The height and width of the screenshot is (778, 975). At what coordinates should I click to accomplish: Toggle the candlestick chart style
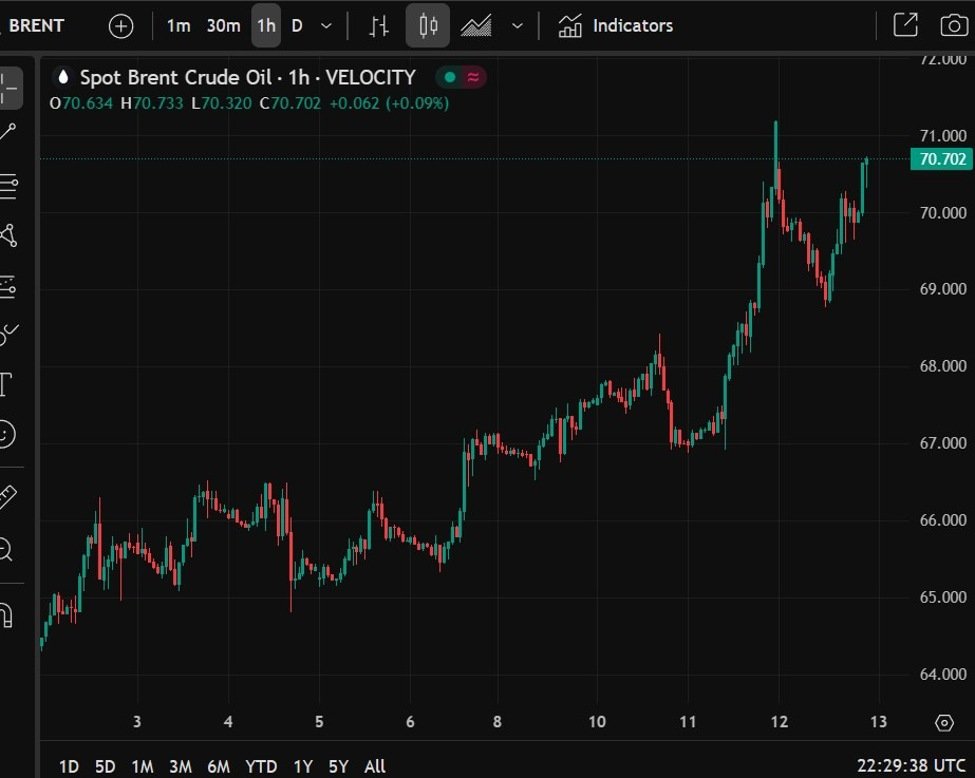point(428,26)
